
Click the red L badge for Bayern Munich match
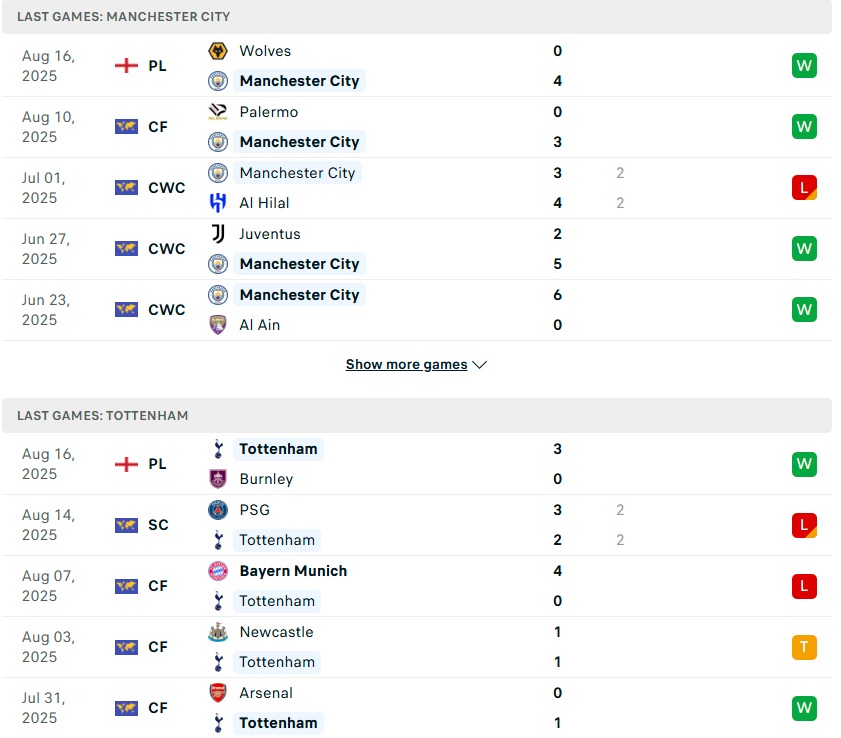[804, 586]
